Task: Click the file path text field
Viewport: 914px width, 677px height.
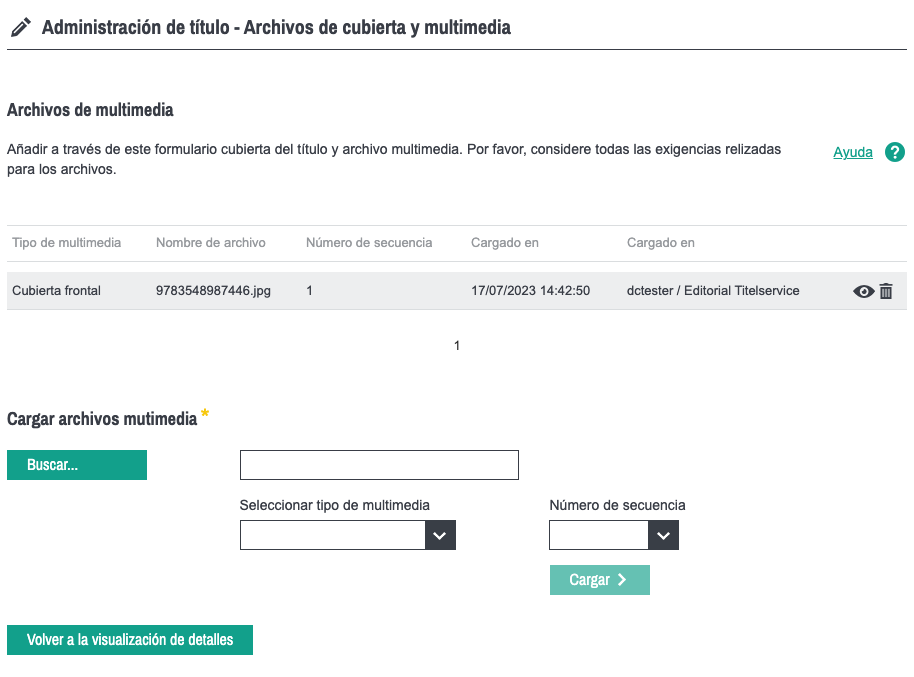Action: 379,465
